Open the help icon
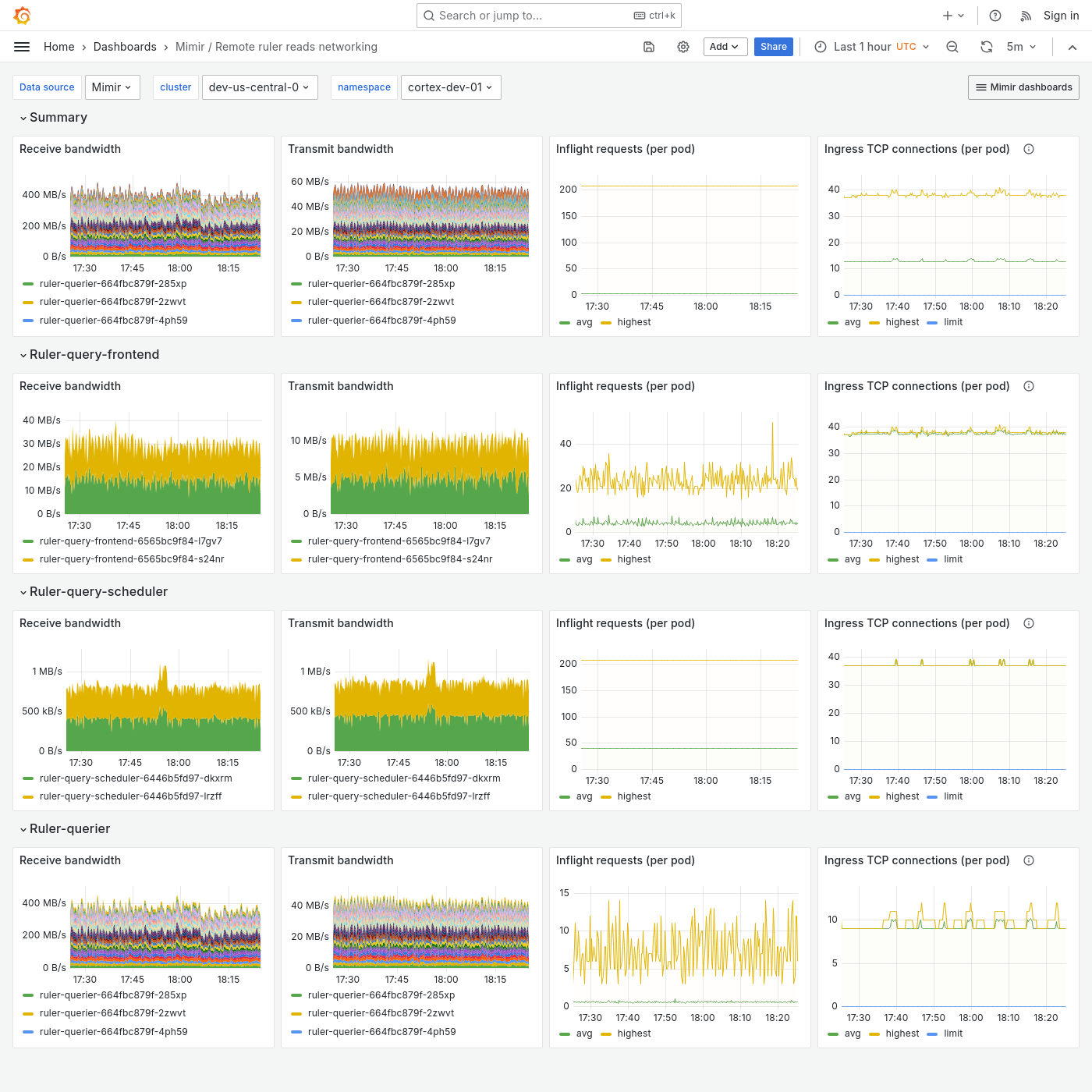The width and height of the screenshot is (1092, 1092). pos(994,15)
